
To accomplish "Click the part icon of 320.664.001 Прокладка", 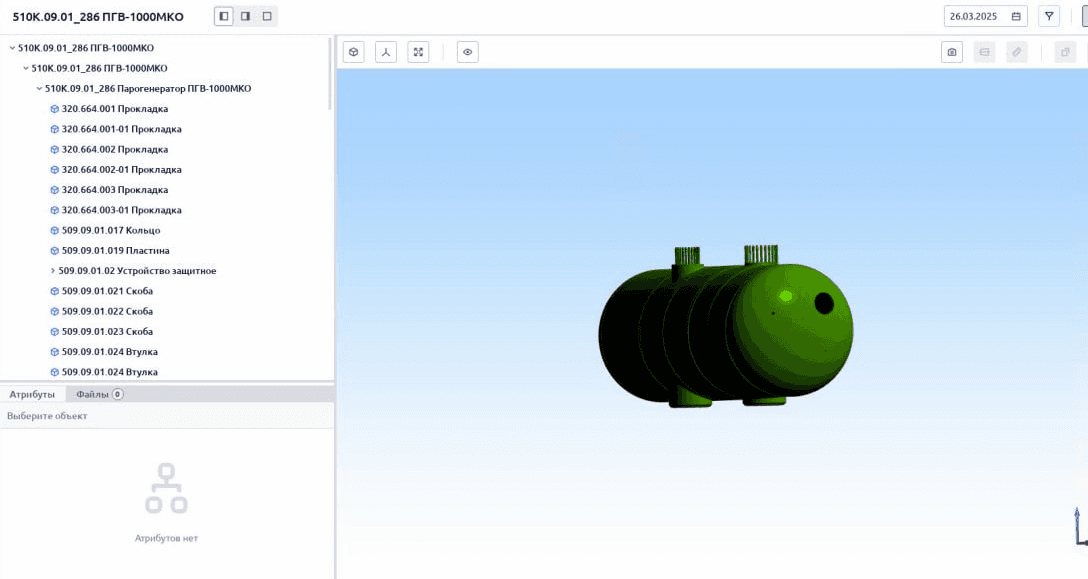I will pos(54,109).
